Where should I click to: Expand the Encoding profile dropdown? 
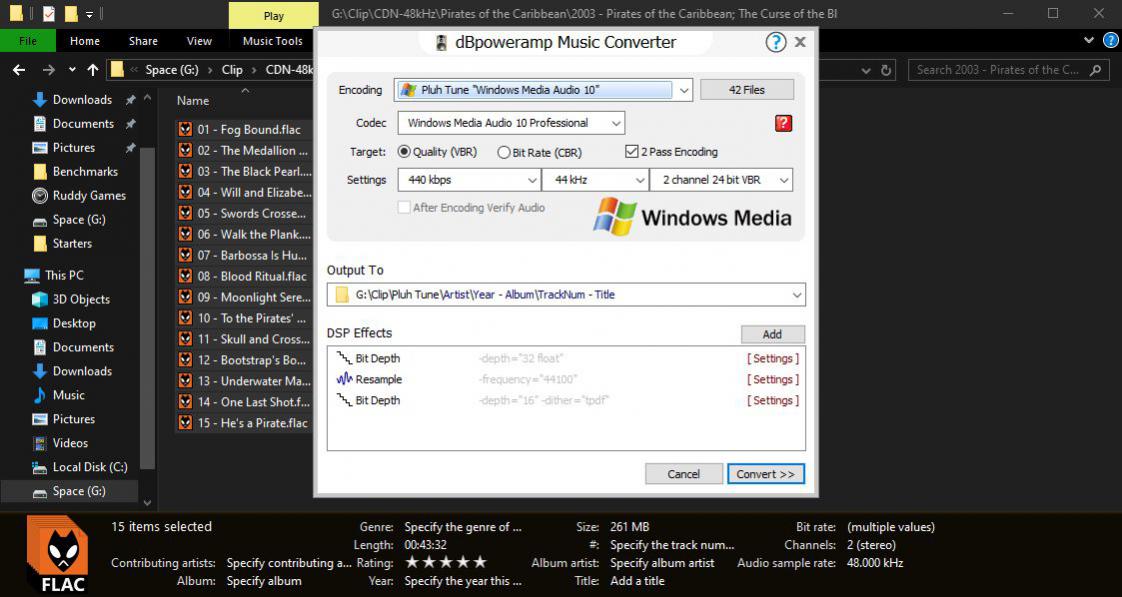coord(684,90)
